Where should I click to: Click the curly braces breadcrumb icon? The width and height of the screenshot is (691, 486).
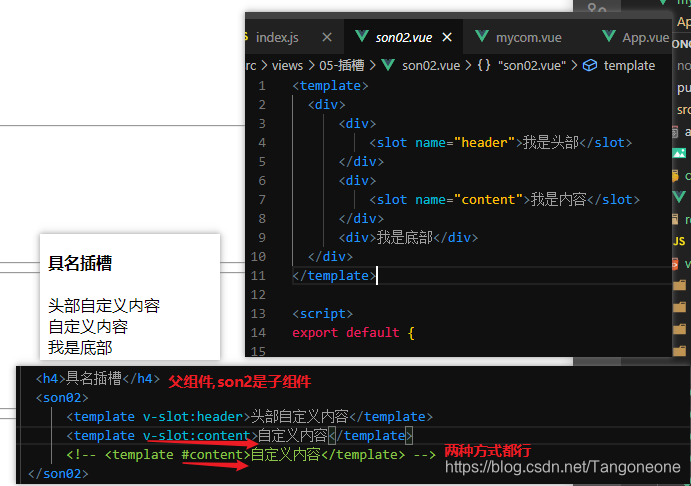pyautogui.click(x=483, y=66)
